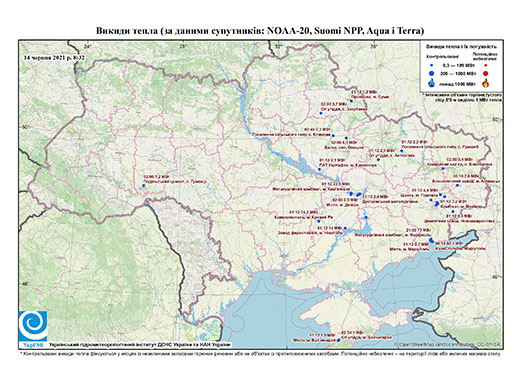This screenshot has height=368, width=520.
Task: Click the large blue circle legend icon
Action: (x=432, y=73)
